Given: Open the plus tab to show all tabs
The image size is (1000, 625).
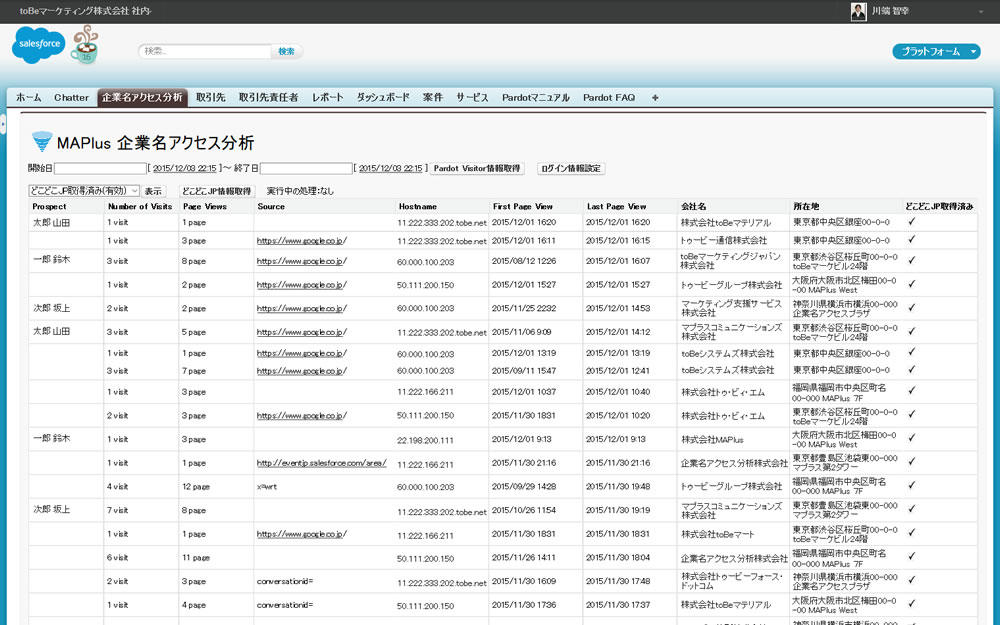Looking at the screenshot, I should click(x=655, y=98).
